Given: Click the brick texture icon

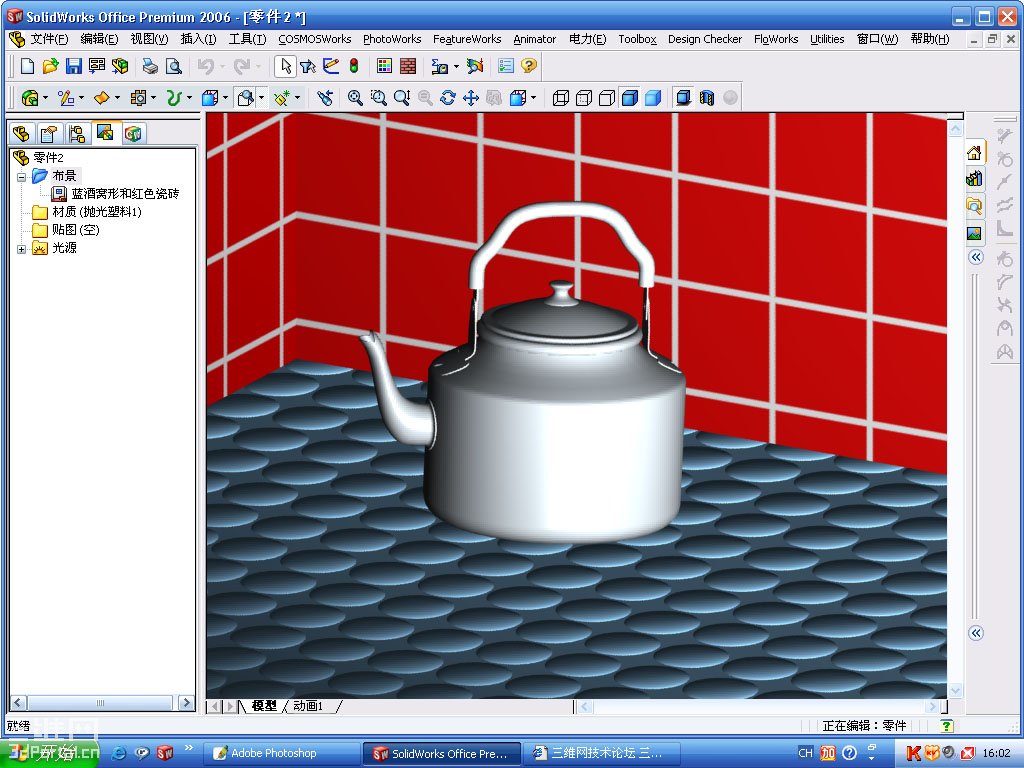Looking at the screenshot, I should [x=408, y=66].
